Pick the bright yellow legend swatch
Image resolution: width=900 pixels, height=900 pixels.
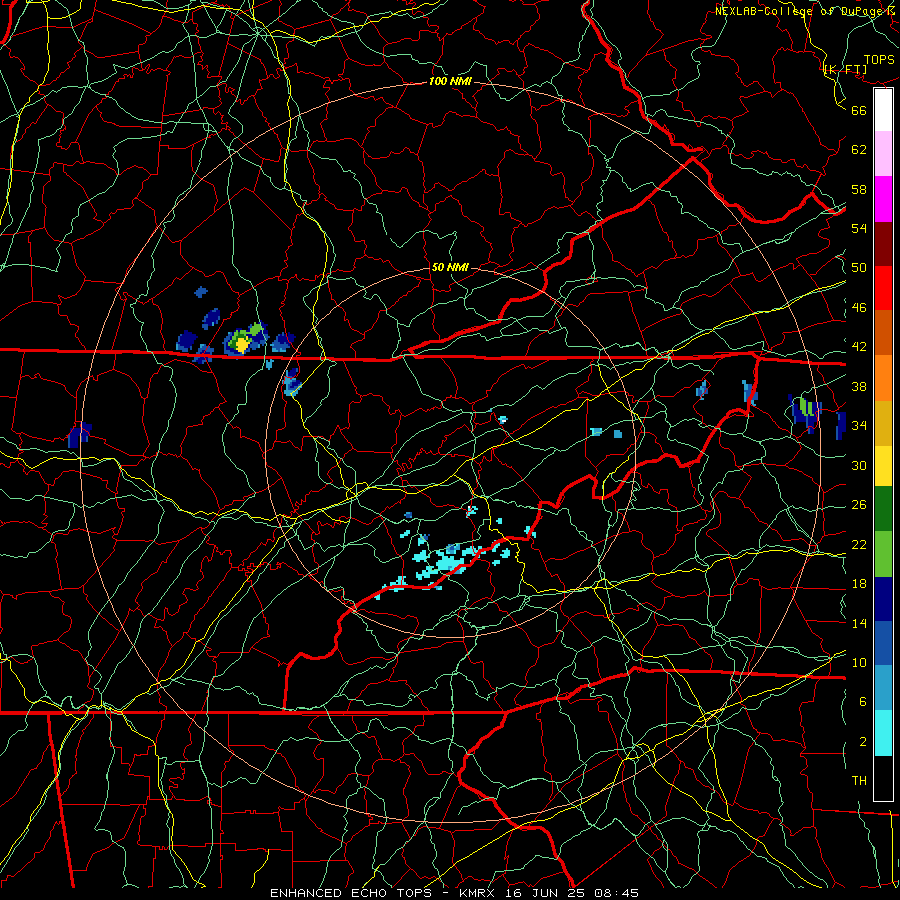(883, 465)
